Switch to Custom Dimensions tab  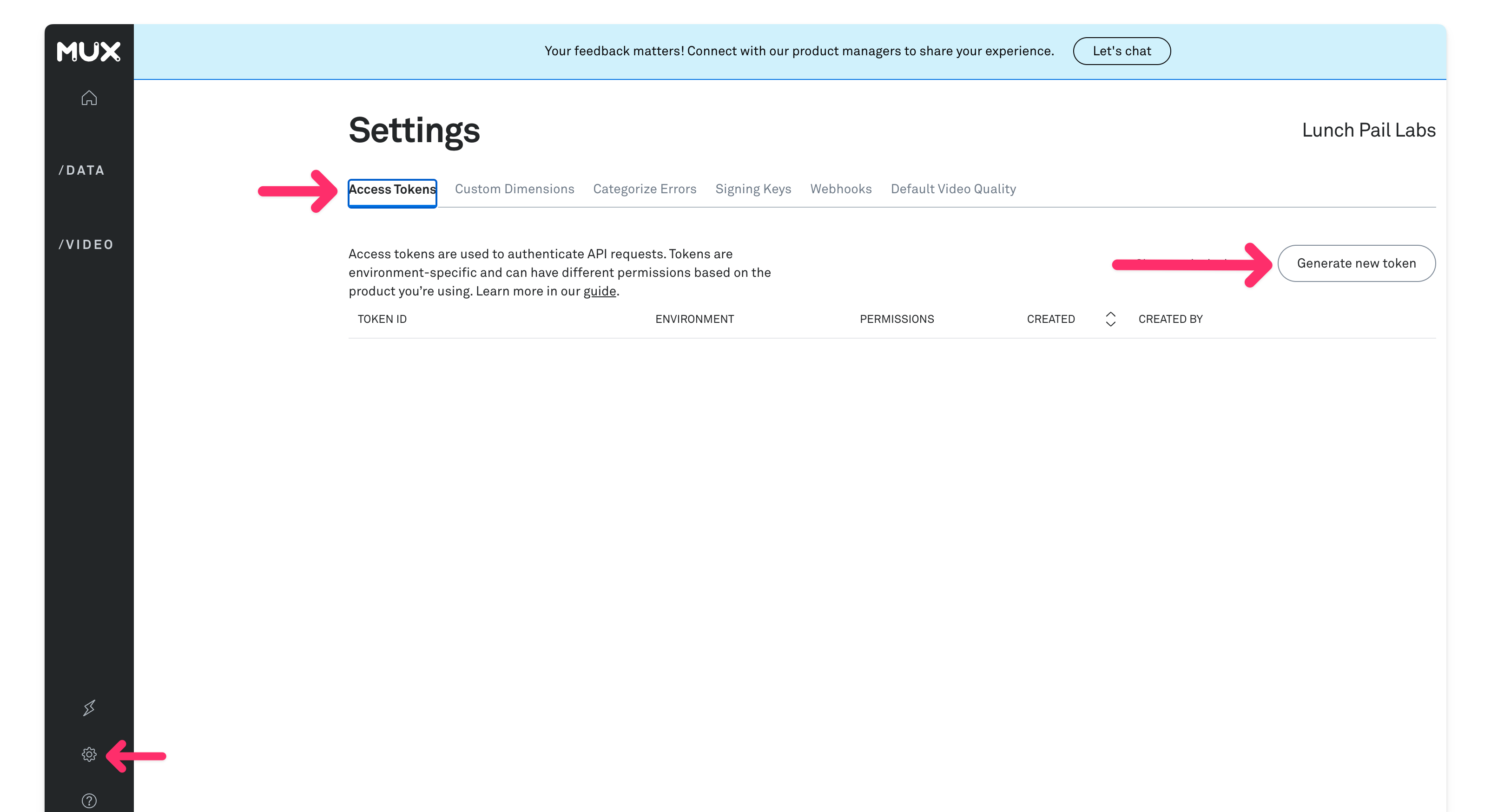tap(514, 189)
